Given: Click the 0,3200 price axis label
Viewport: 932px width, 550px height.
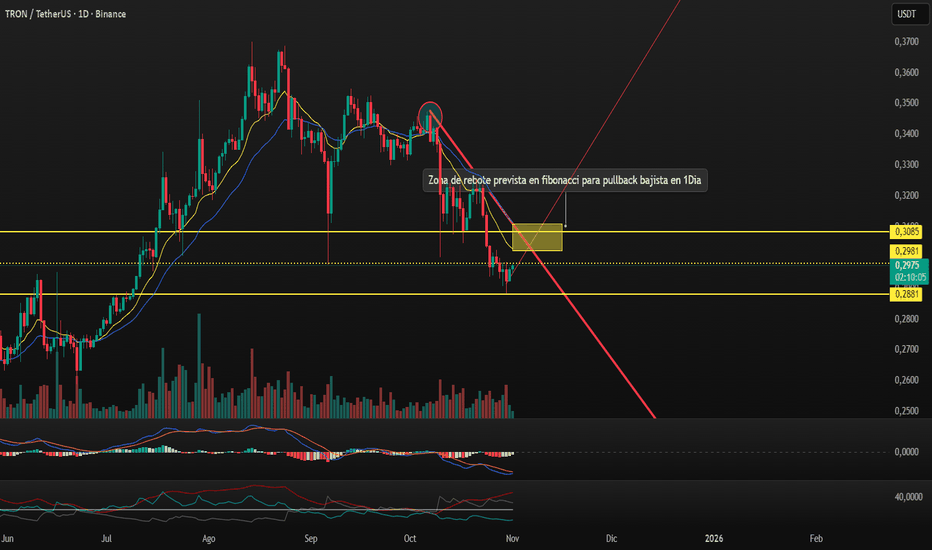Looking at the screenshot, I should coord(906,195).
